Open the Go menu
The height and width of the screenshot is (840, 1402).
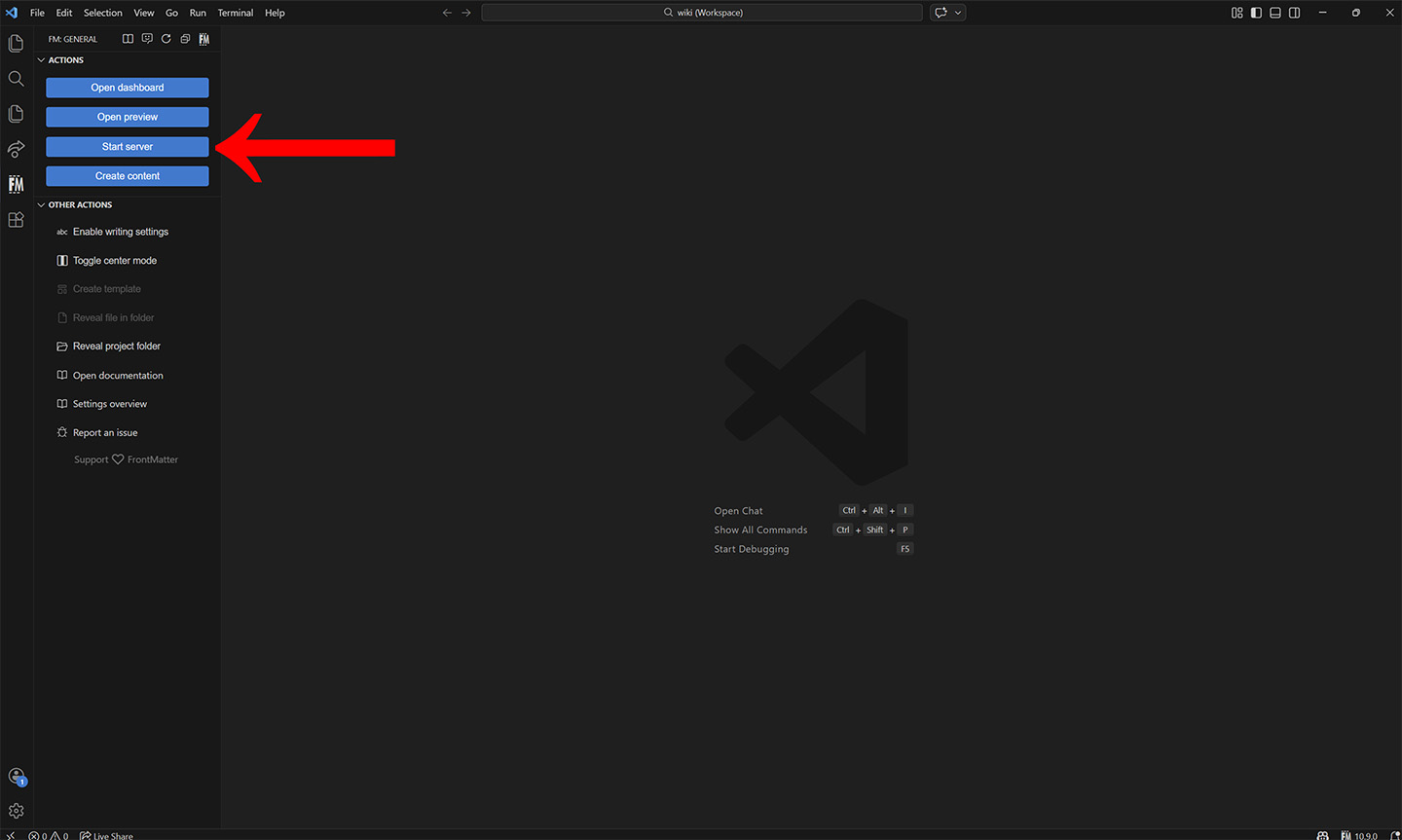(171, 13)
